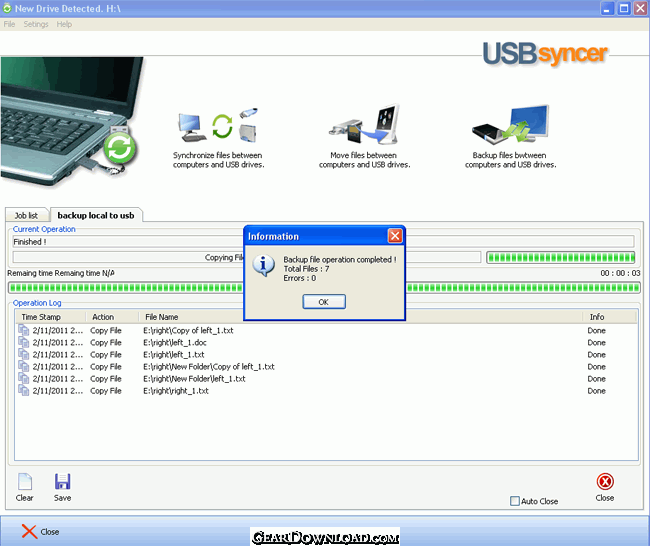The width and height of the screenshot is (650, 546).
Task: Click copy icon for Copy of left_1.txt row
Action: pos(24,330)
